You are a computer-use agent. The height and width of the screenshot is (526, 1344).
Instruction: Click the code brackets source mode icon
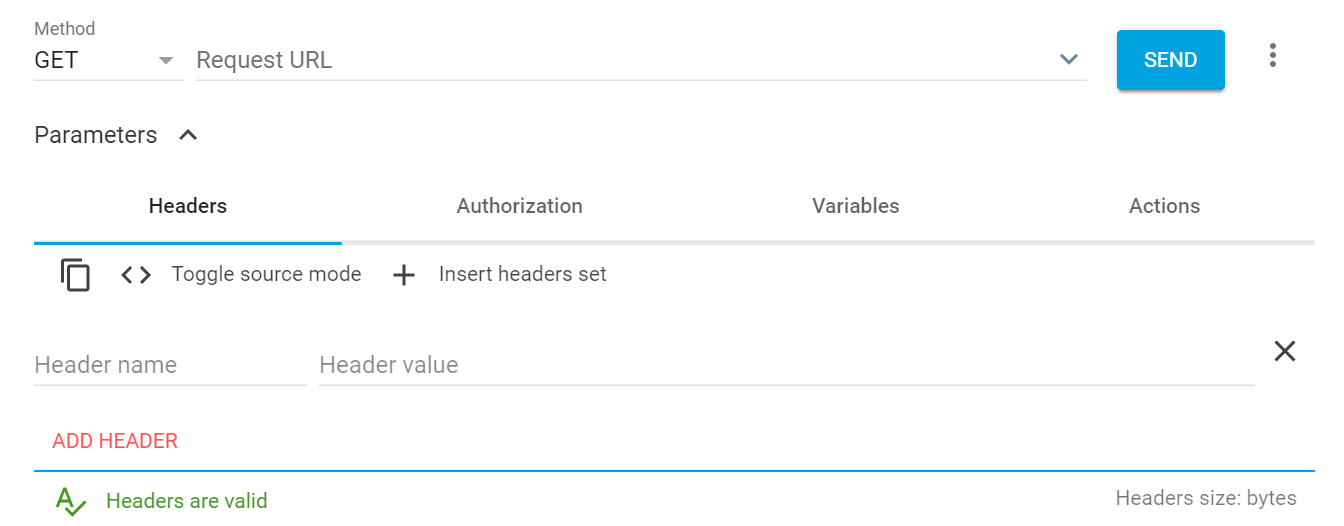point(136,274)
